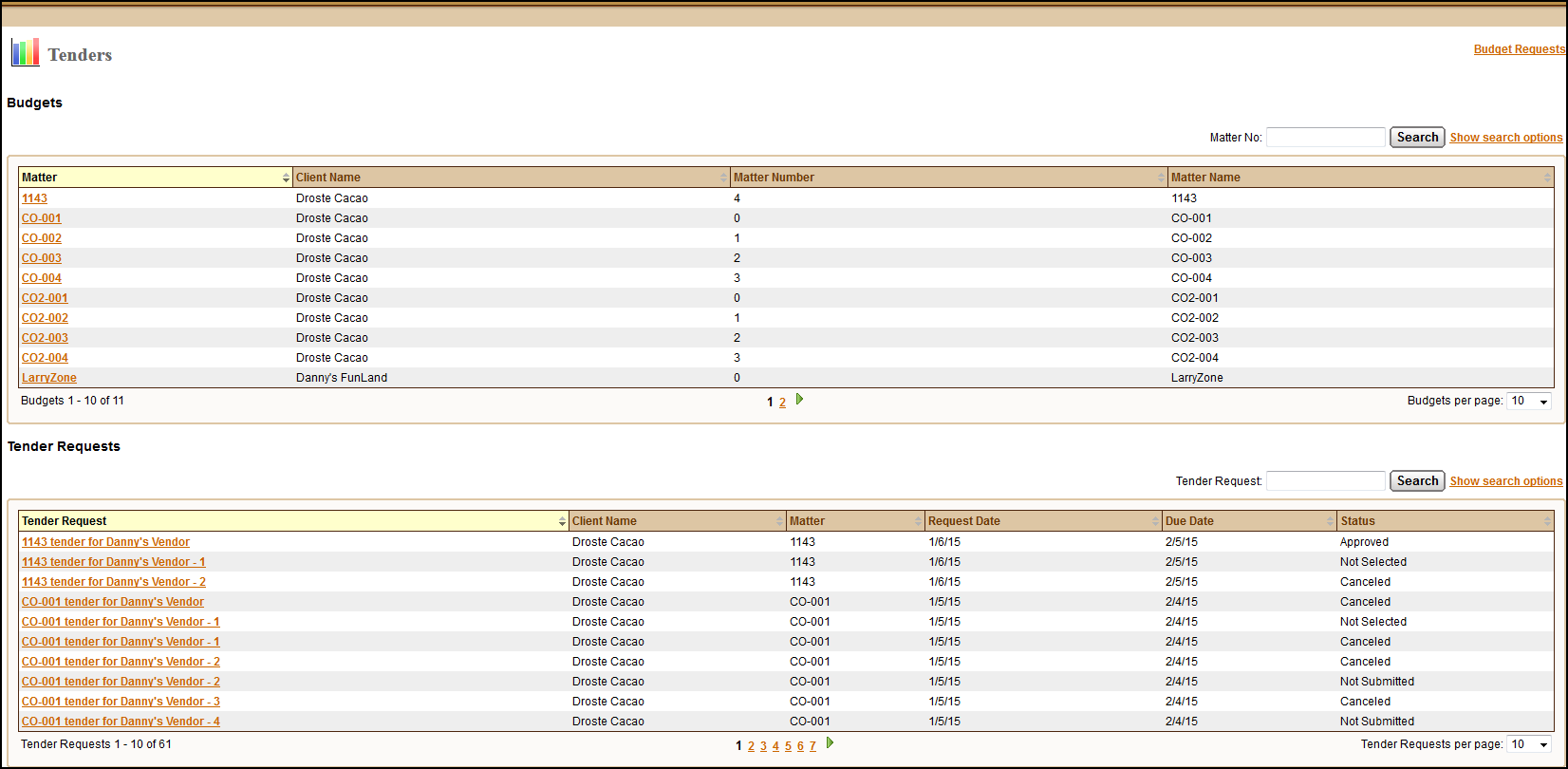Open matter CO-003 budget
This screenshot has height=769, width=1568.
pyautogui.click(x=42, y=258)
